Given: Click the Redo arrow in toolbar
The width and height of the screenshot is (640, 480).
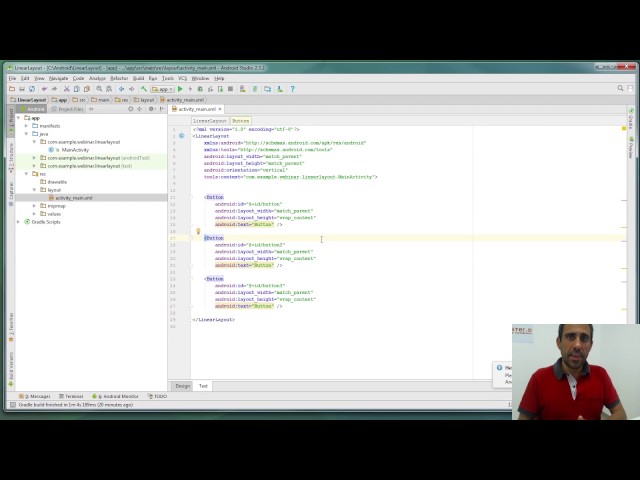Looking at the screenshot, I should point(54,89).
